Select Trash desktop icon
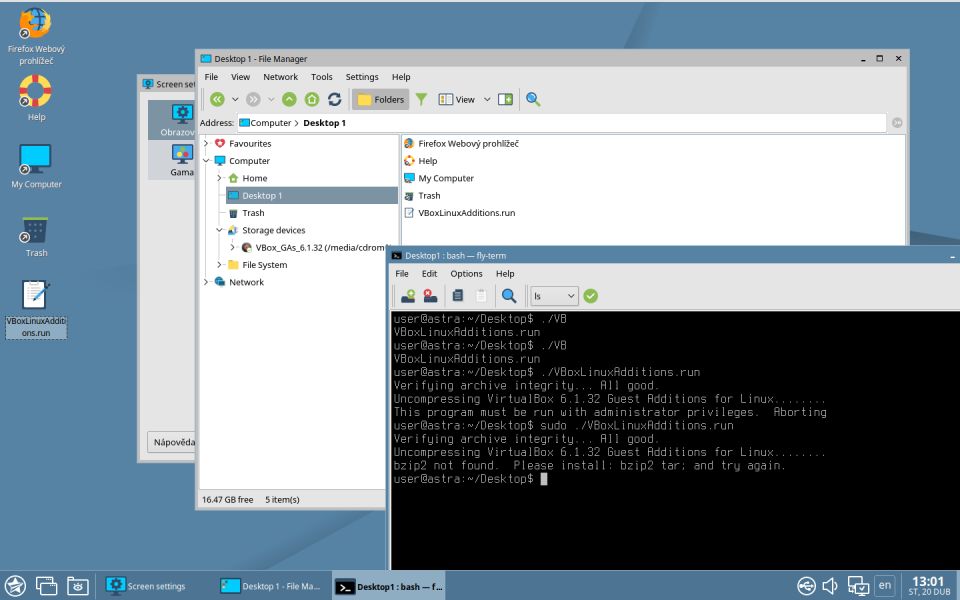This screenshot has height=600, width=960. (36, 237)
